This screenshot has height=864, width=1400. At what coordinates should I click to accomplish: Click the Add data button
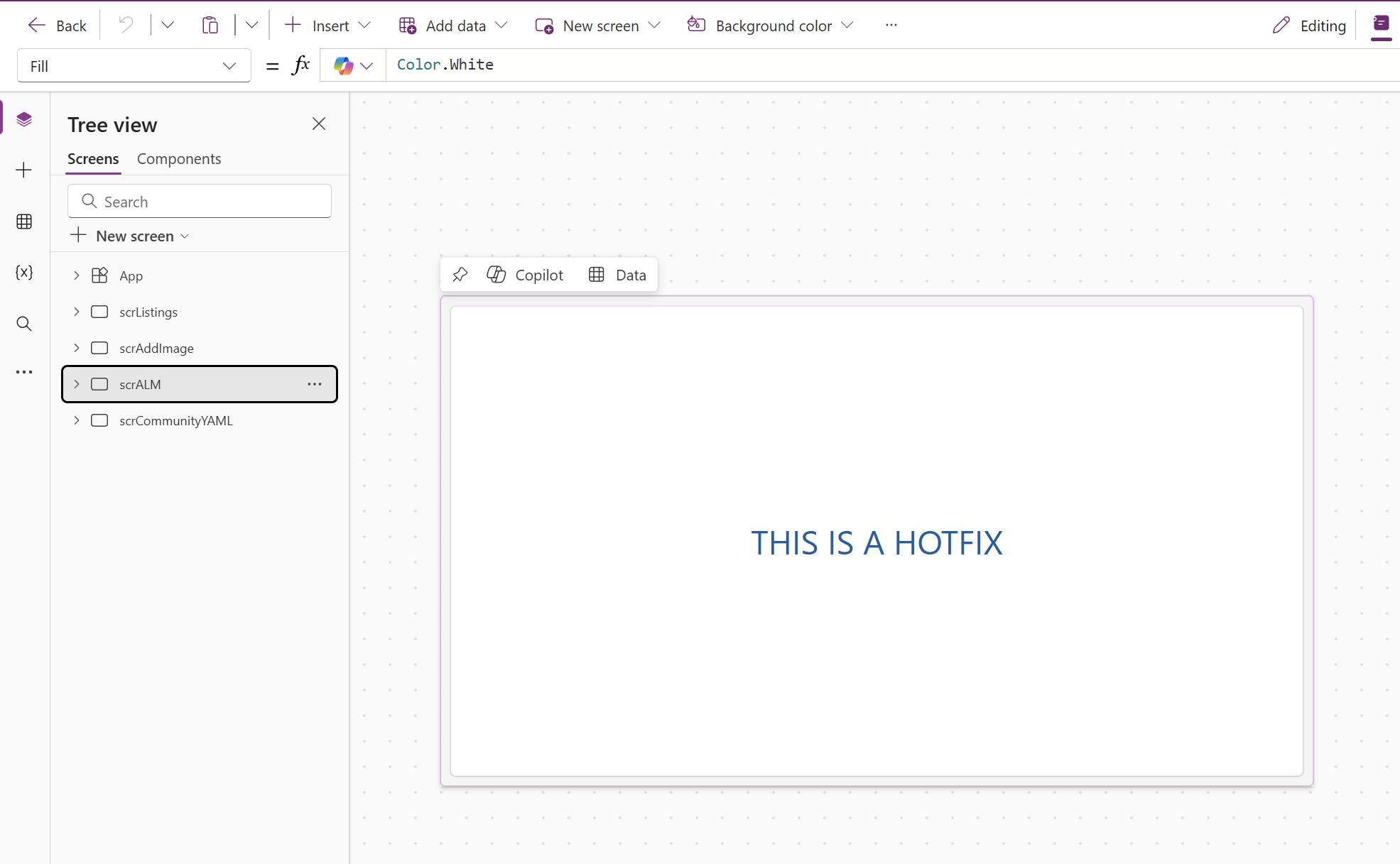coord(452,26)
